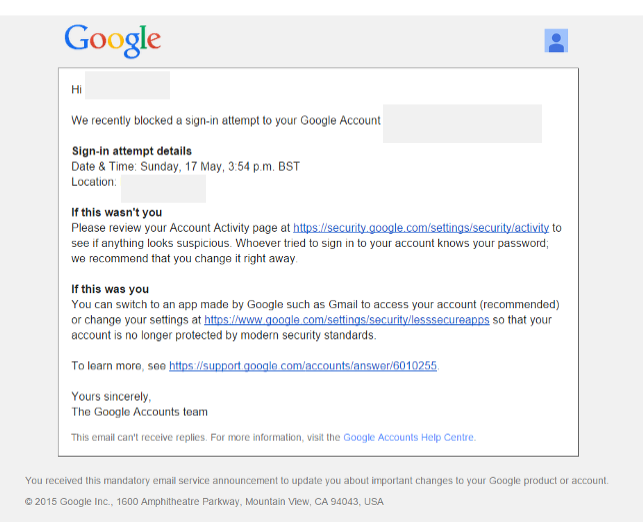Click the 'Location:' label

pos(94,182)
